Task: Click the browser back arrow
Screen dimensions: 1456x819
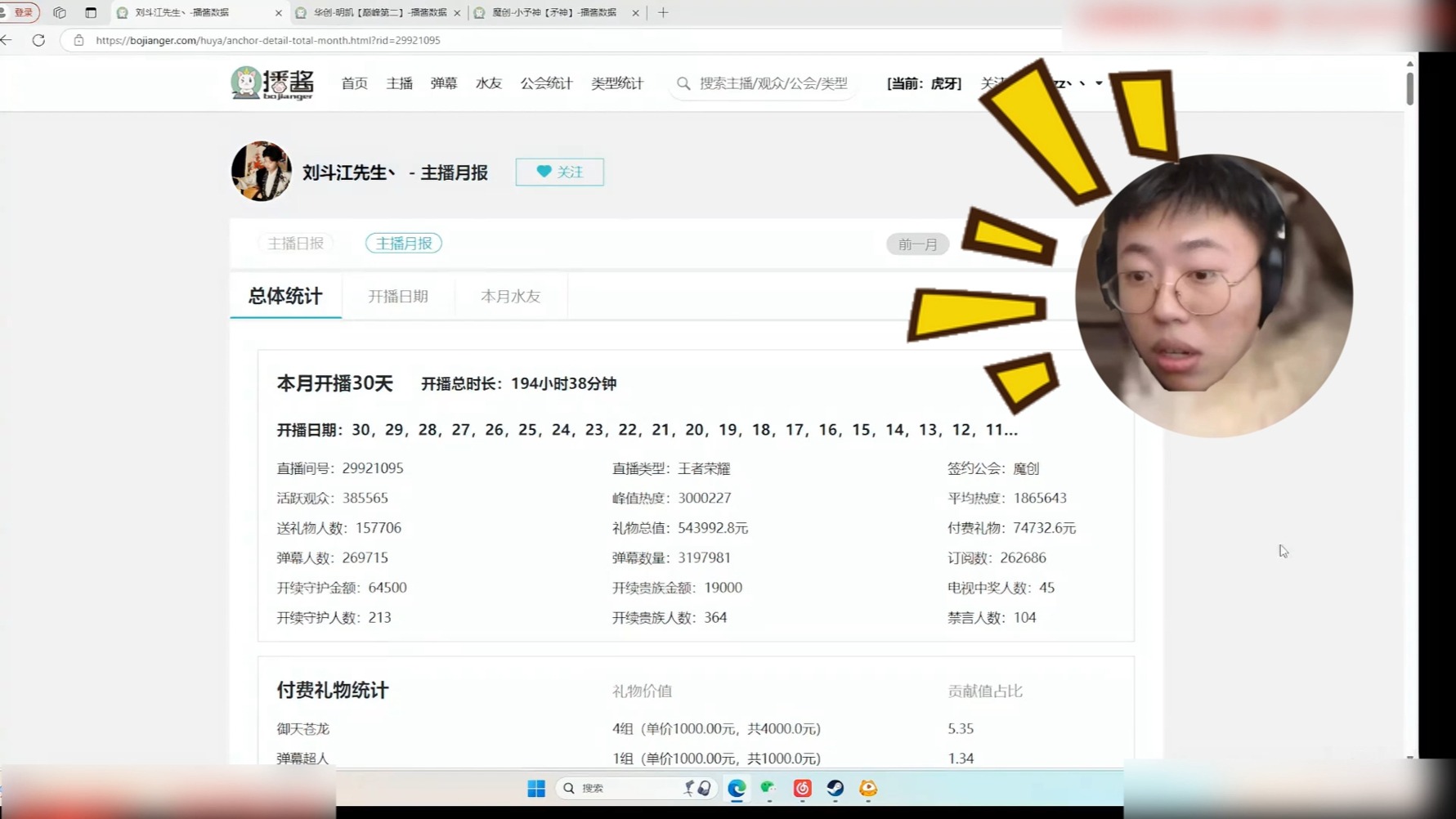Action: [7, 40]
